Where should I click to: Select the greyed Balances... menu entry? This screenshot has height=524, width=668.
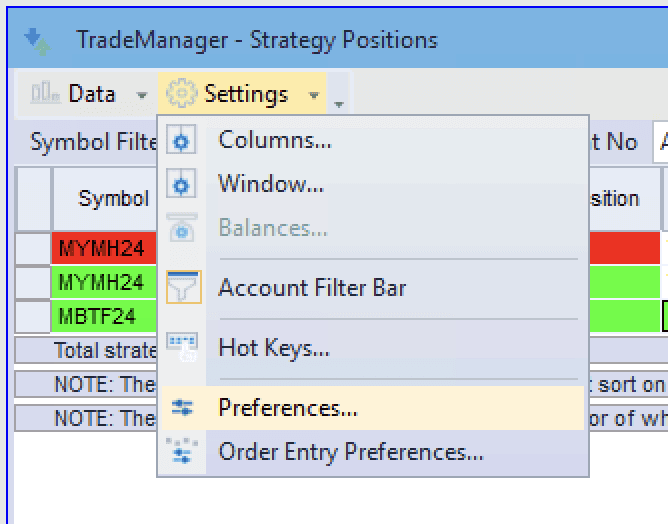tap(373, 227)
